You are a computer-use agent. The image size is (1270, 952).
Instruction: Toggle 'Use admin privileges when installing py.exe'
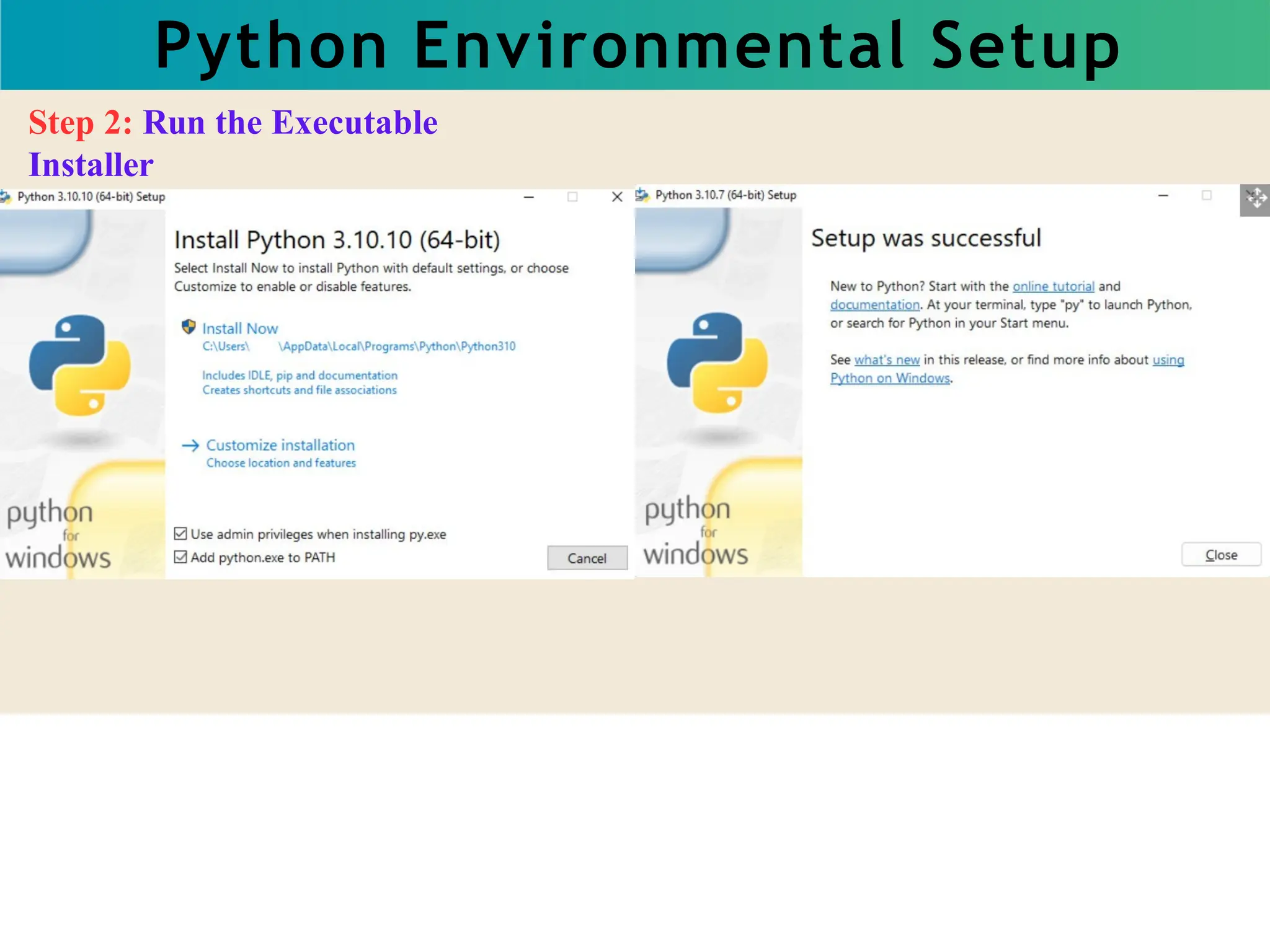(180, 534)
